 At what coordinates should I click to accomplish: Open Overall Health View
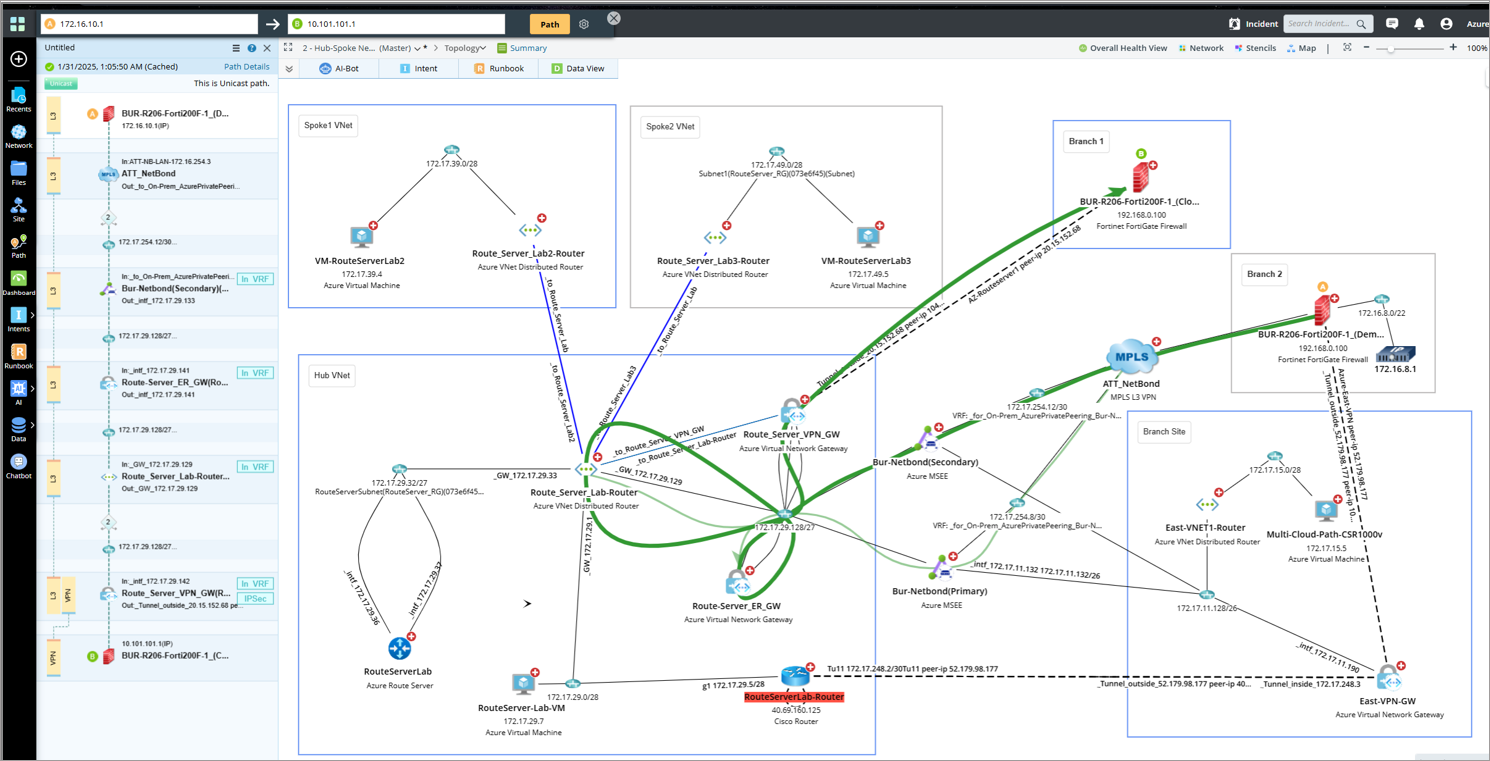coord(1122,48)
